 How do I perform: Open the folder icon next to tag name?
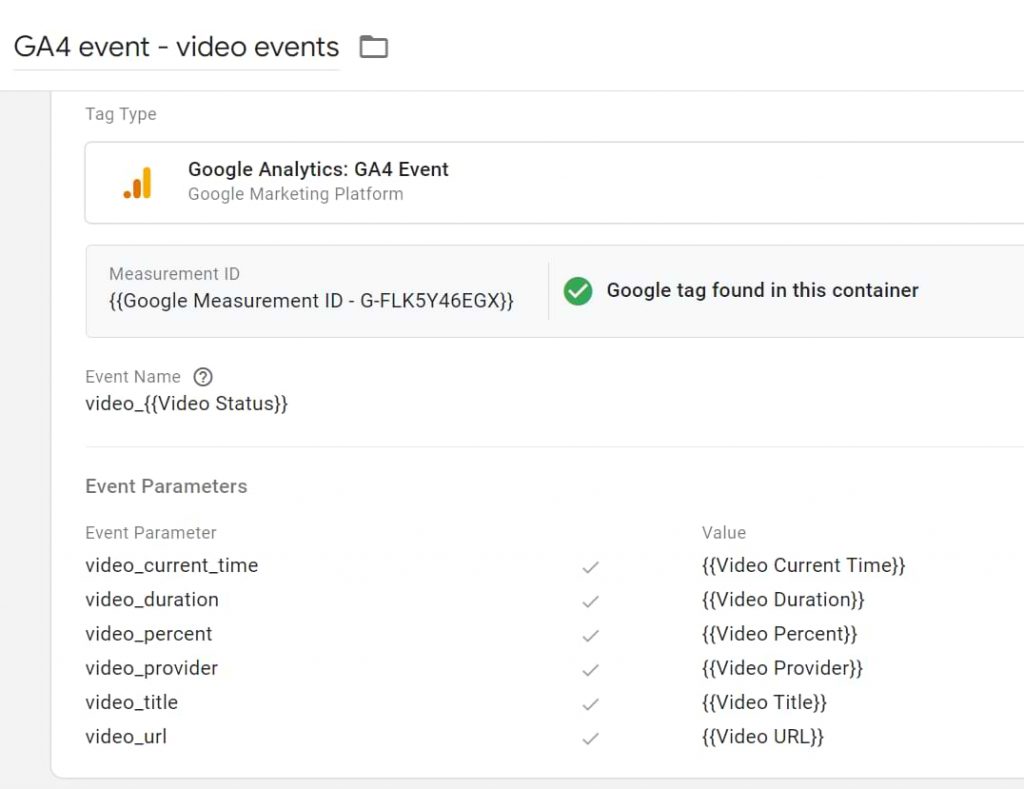tap(374, 46)
